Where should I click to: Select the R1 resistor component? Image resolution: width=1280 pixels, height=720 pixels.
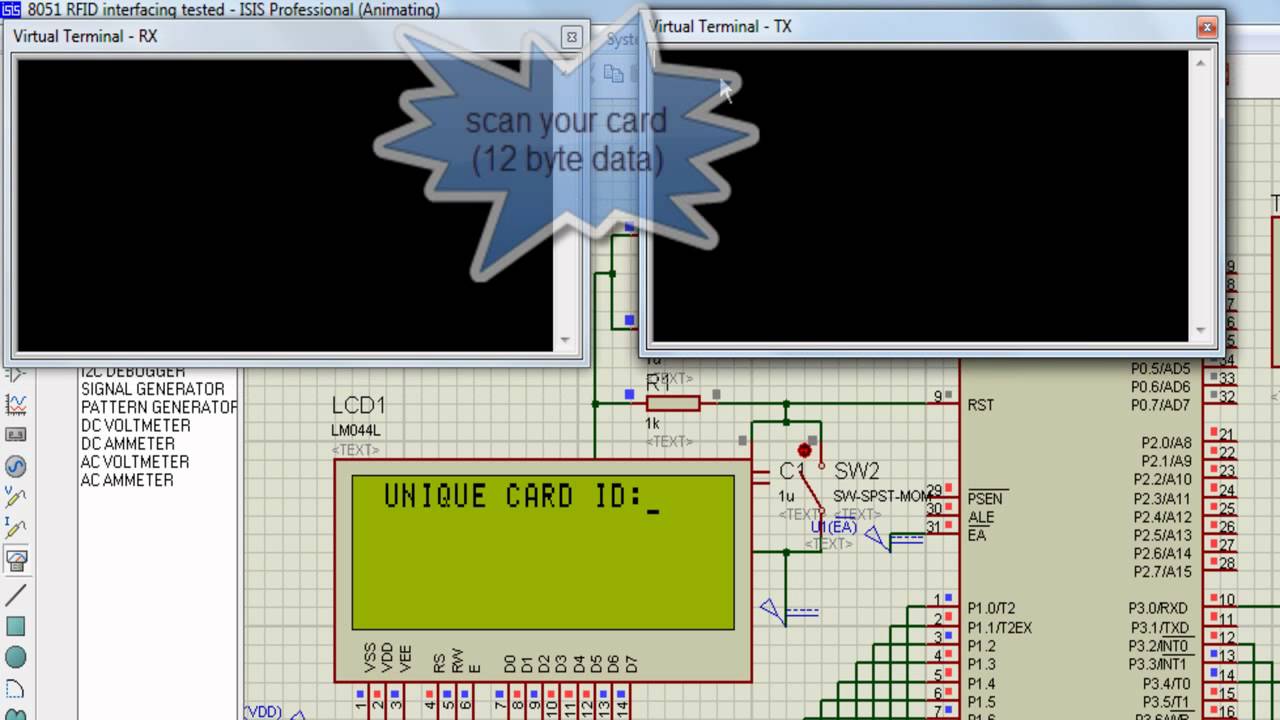pos(672,403)
